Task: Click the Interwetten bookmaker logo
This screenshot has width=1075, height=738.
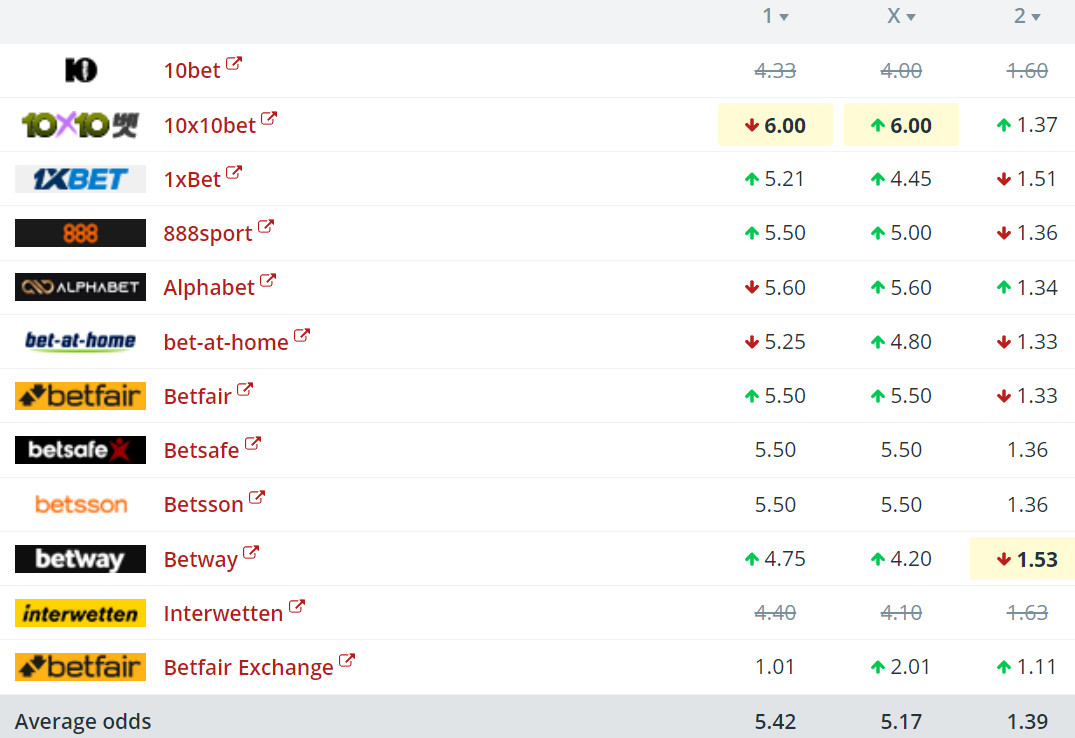Action: coord(80,613)
